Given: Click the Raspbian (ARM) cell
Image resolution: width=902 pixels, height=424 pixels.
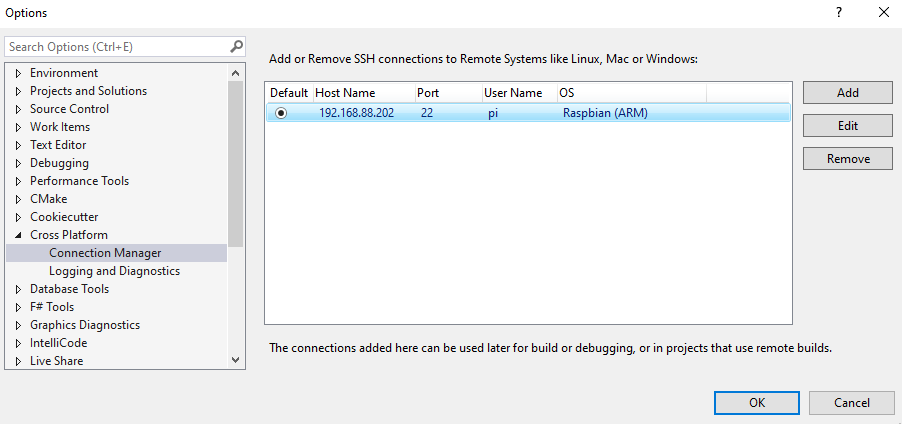Looking at the screenshot, I should click(x=605, y=113).
